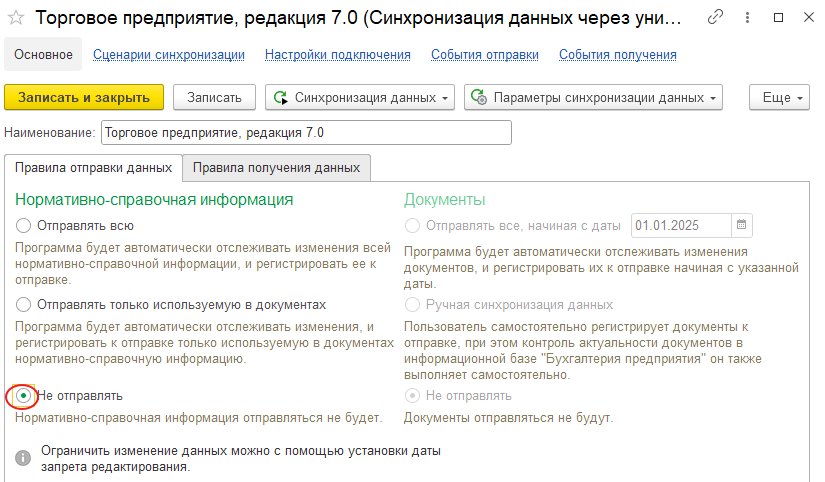Select 'Отправлять всю' radio button
The height and width of the screenshot is (482, 825).
pyautogui.click(x=23, y=226)
